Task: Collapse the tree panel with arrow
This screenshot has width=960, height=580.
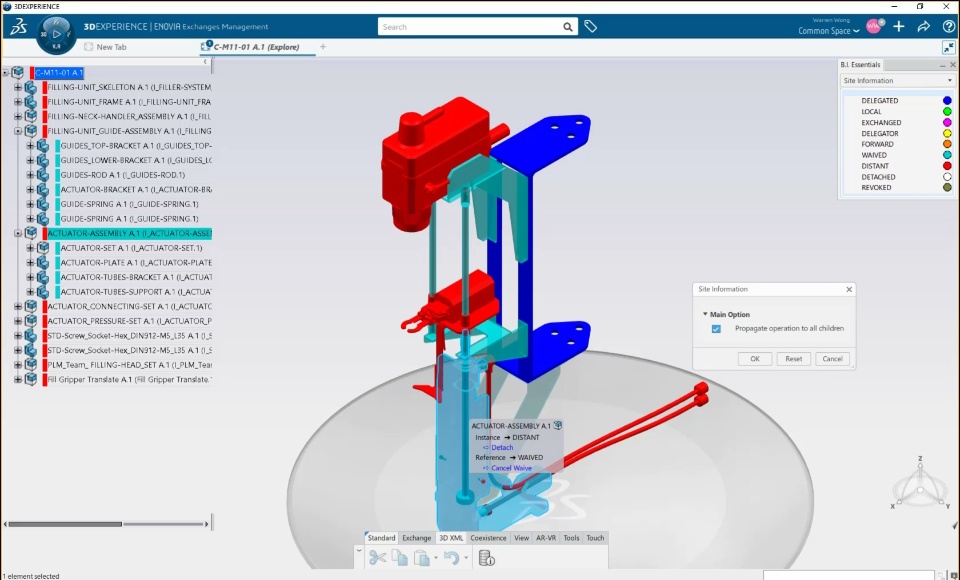Action: (205, 61)
